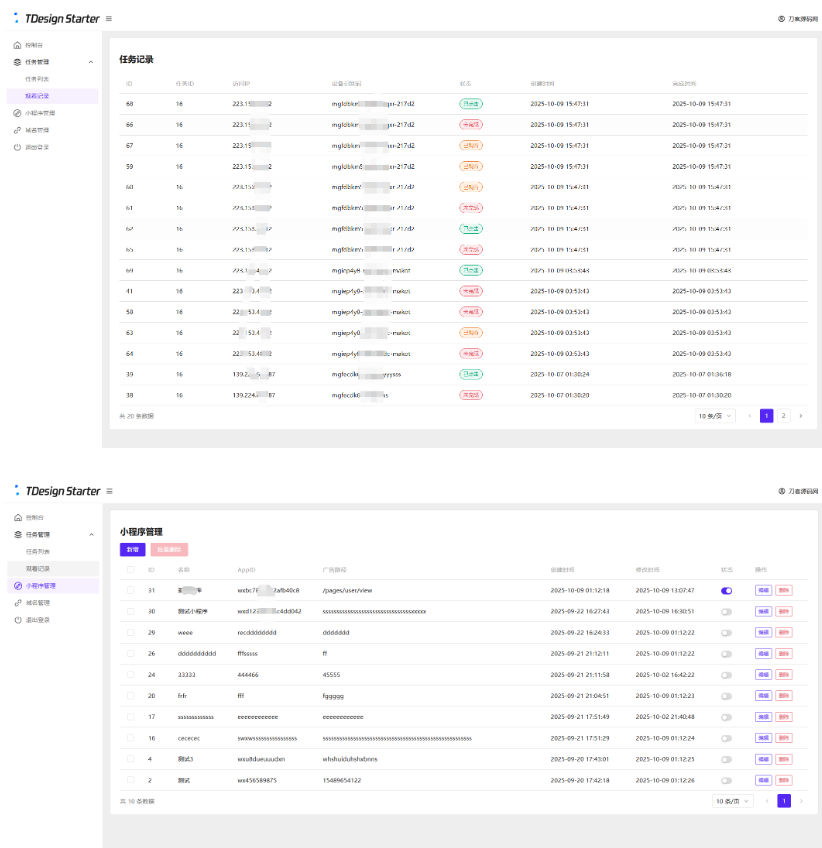Click the 控制台 home icon in the upper sidebar
This screenshot has height=848, width=822.
click(17, 46)
